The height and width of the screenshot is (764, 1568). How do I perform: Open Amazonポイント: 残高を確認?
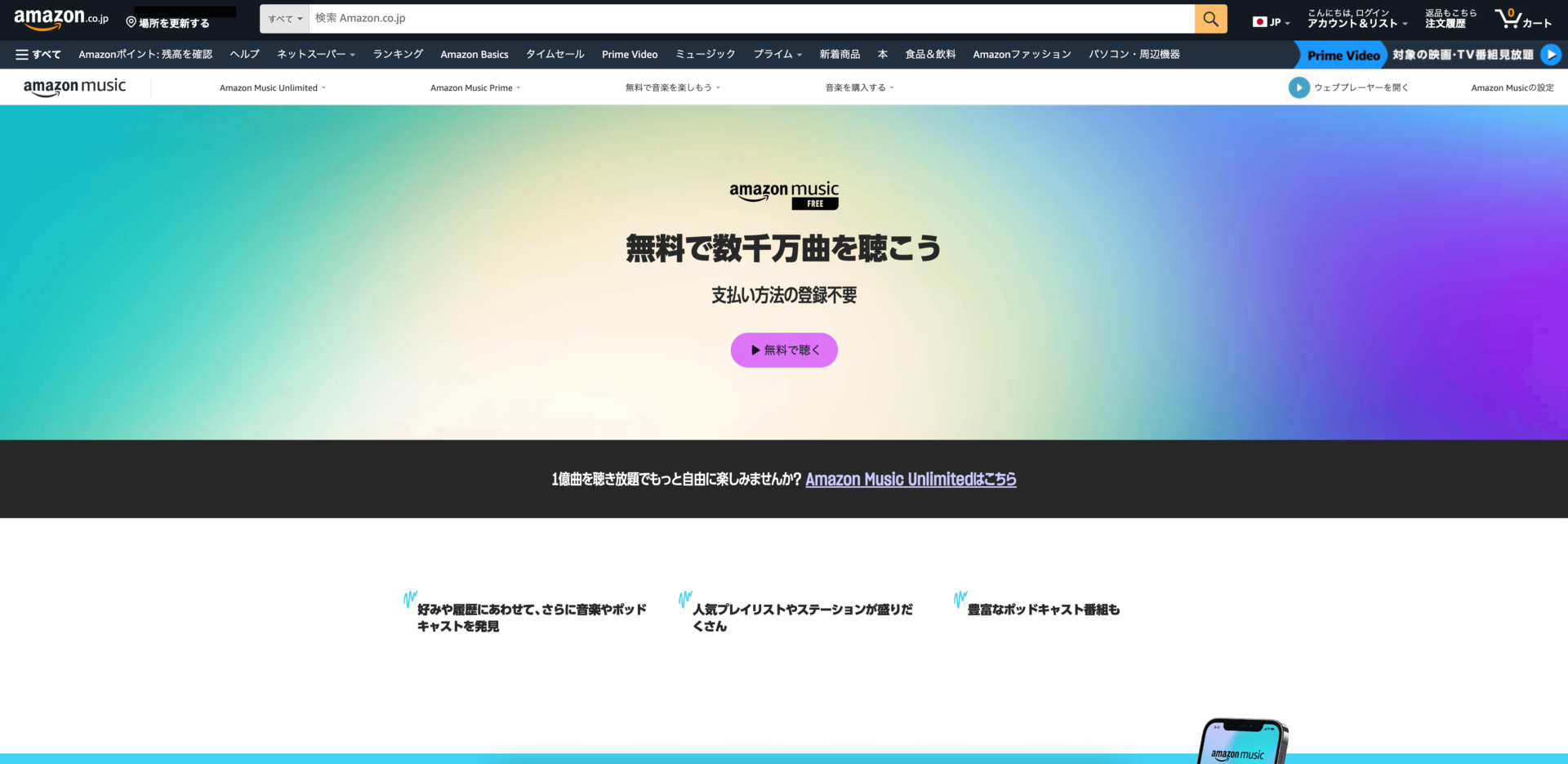[145, 55]
